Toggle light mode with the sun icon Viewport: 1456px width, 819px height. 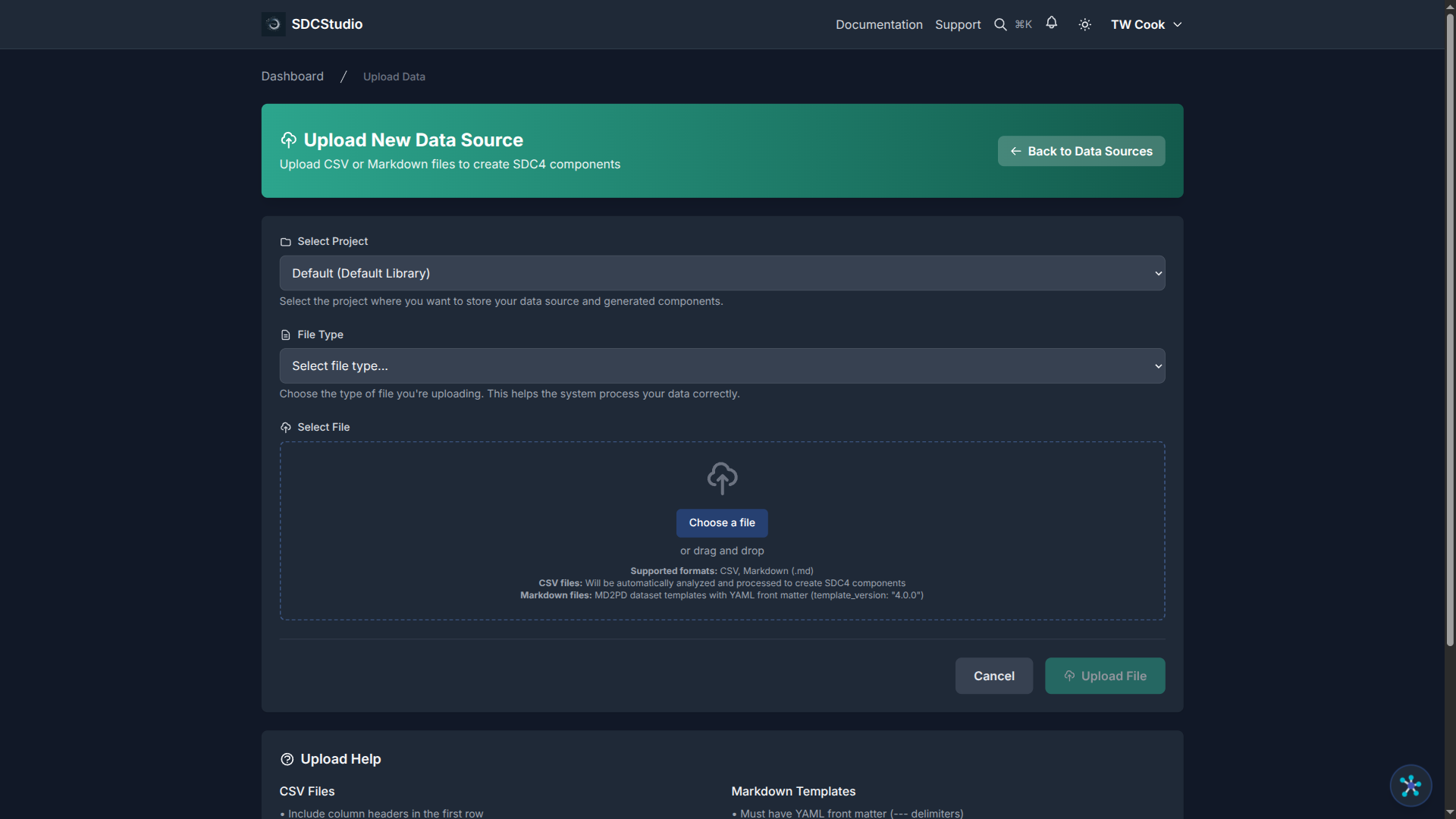click(x=1084, y=24)
